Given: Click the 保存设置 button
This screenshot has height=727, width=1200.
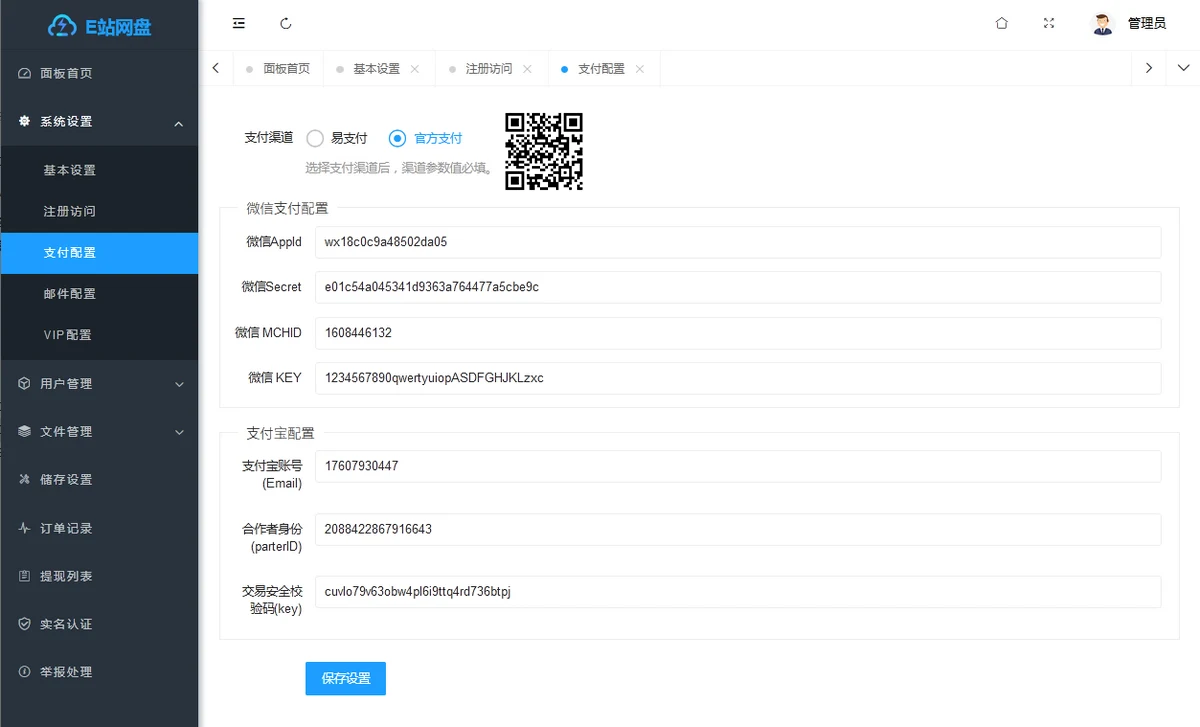Looking at the screenshot, I should 345,678.
